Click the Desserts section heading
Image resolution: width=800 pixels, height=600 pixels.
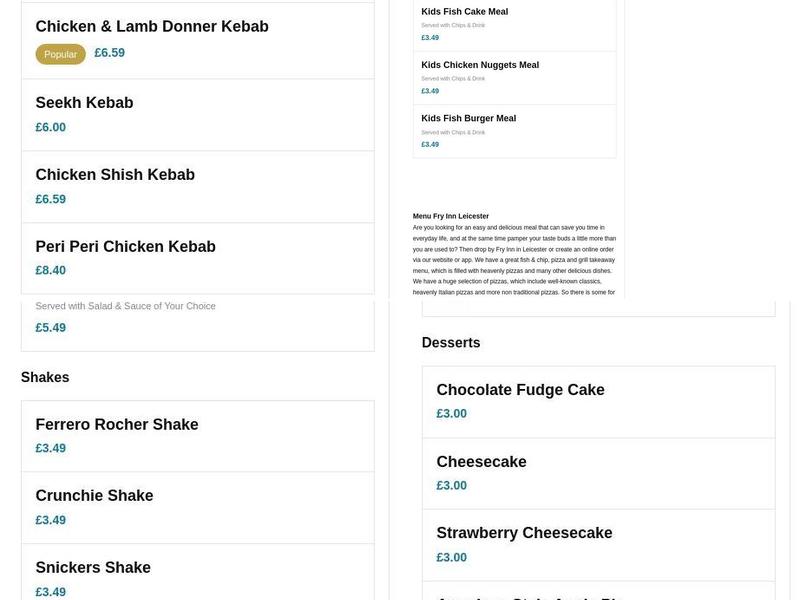click(451, 343)
